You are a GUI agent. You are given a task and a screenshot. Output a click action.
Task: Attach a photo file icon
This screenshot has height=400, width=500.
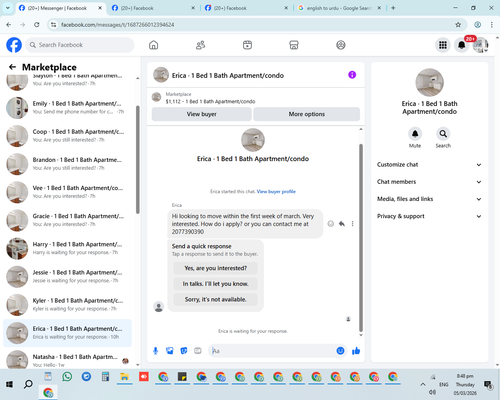(170, 351)
